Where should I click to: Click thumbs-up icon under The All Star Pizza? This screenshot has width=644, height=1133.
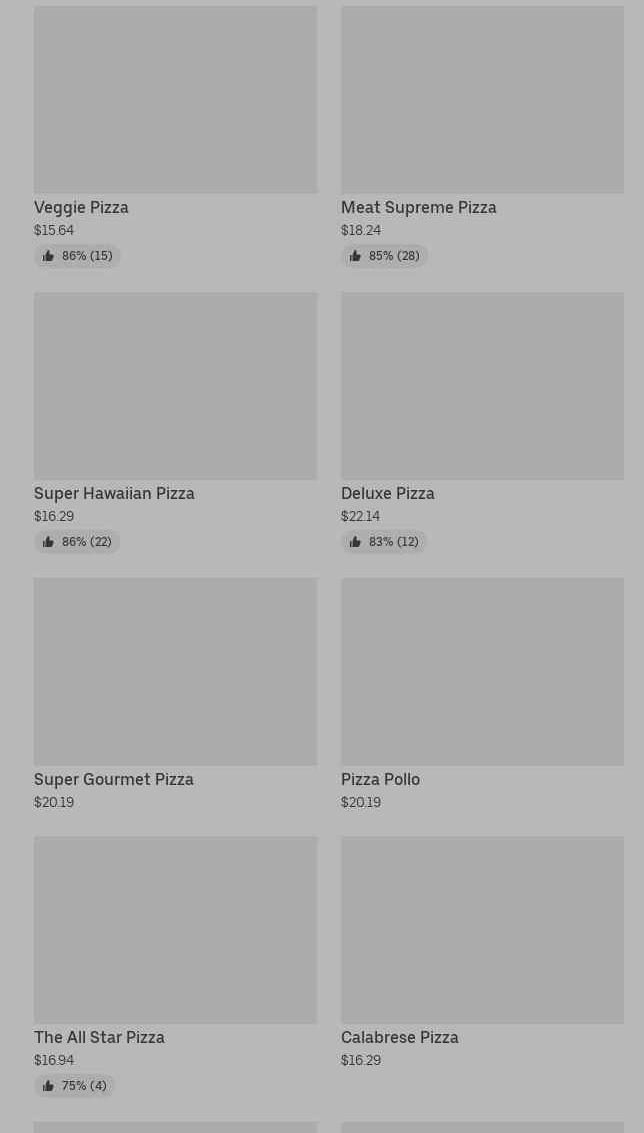click(48, 1086)
